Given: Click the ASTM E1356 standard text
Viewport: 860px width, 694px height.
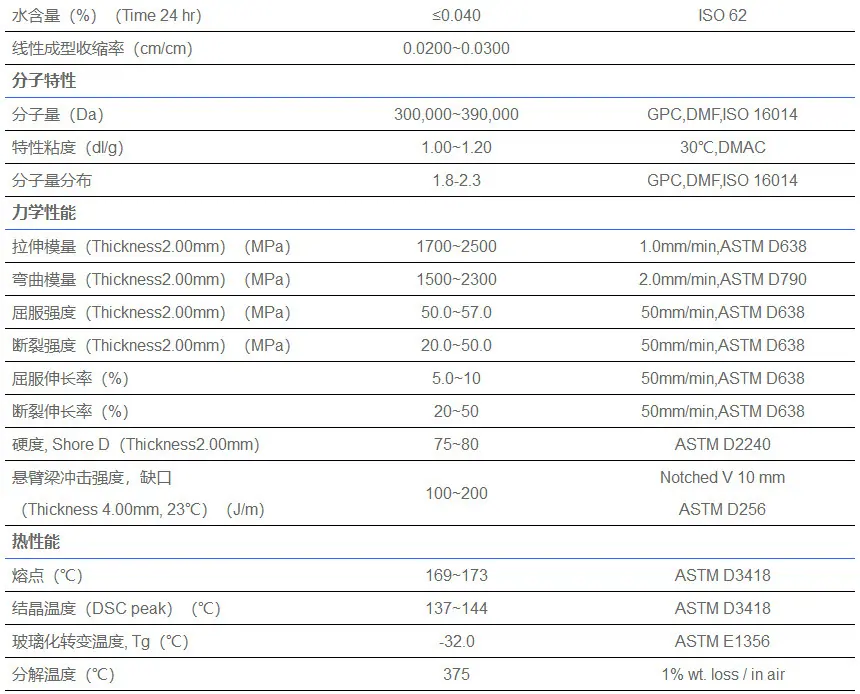Looking at the screenshot, I should click(722, 641).
